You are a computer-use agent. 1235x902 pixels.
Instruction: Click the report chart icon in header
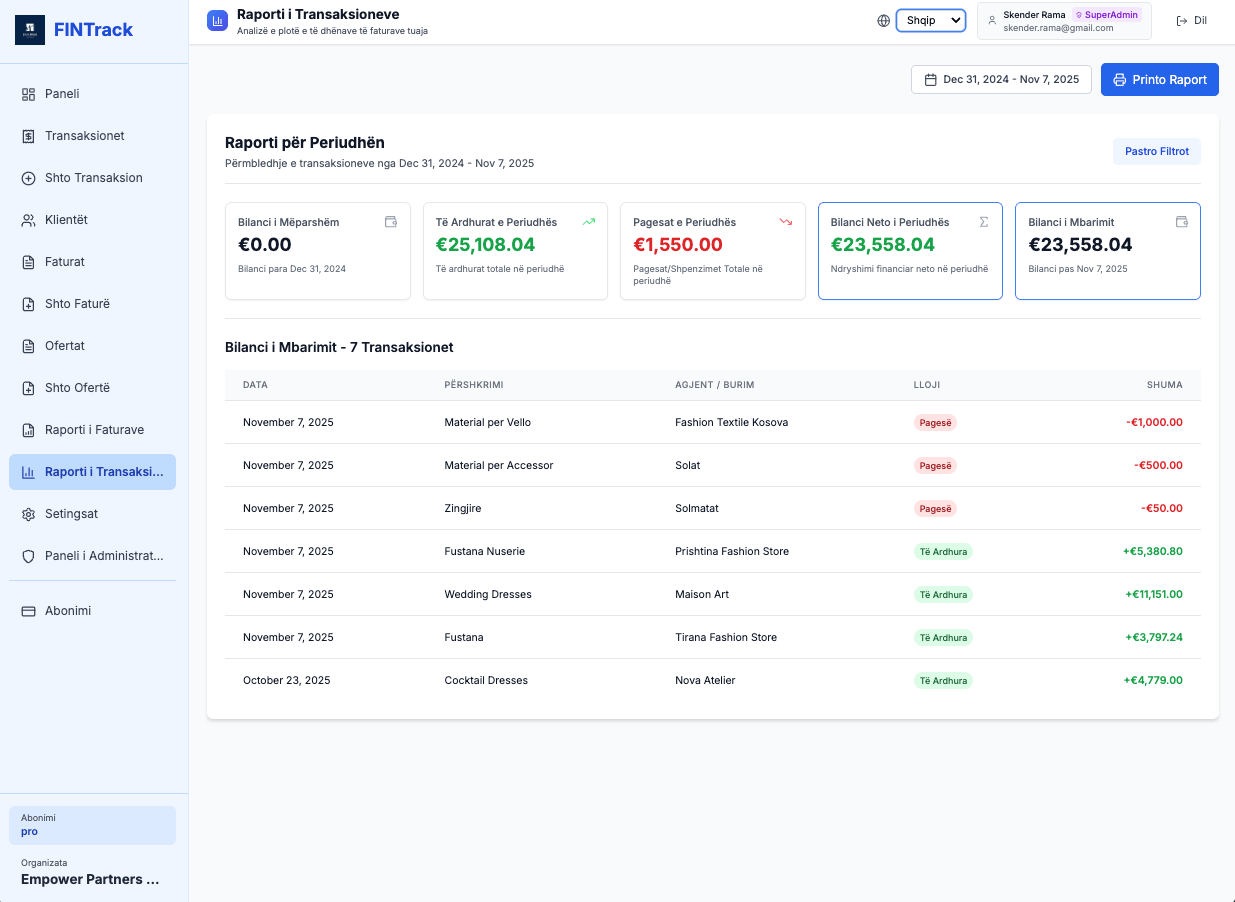pyautogui.click(x=217, y=21)
